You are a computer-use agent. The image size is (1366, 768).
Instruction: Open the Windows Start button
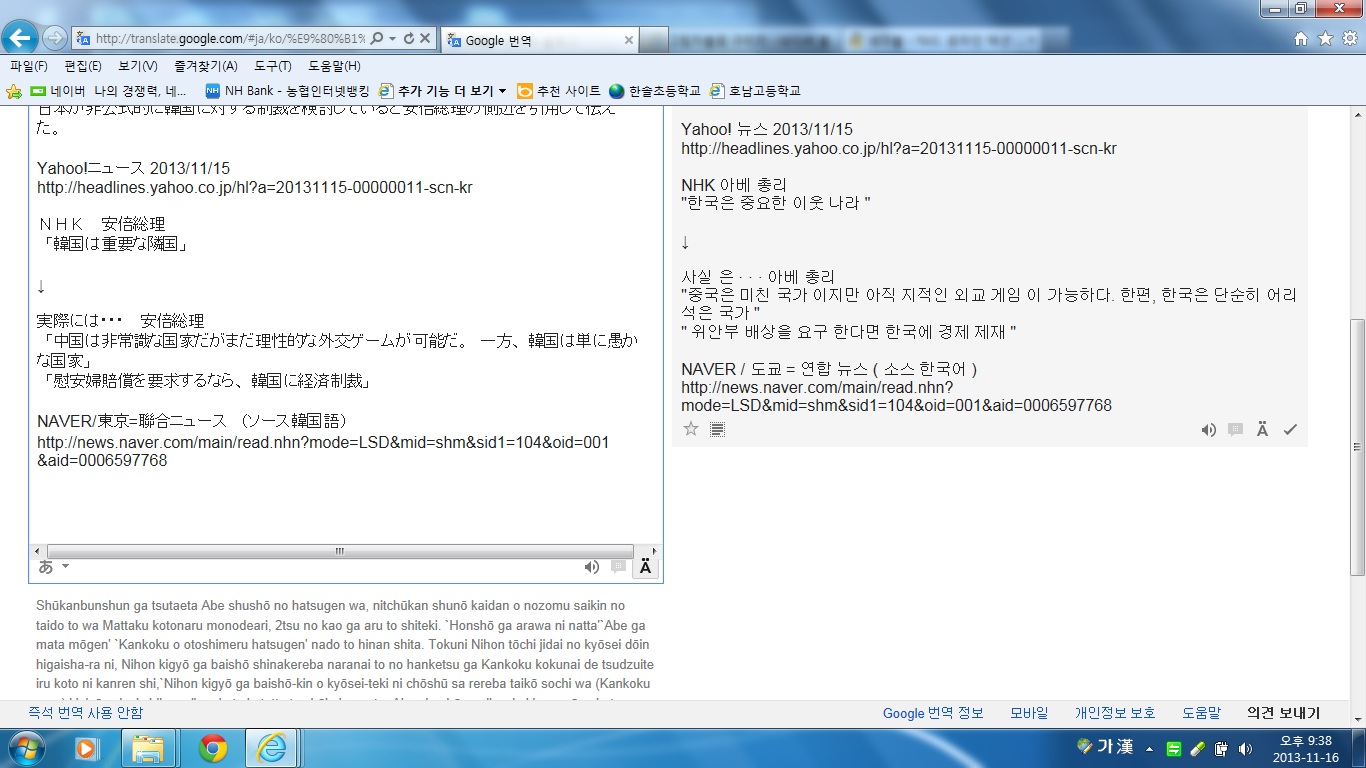tap(25, 748)
